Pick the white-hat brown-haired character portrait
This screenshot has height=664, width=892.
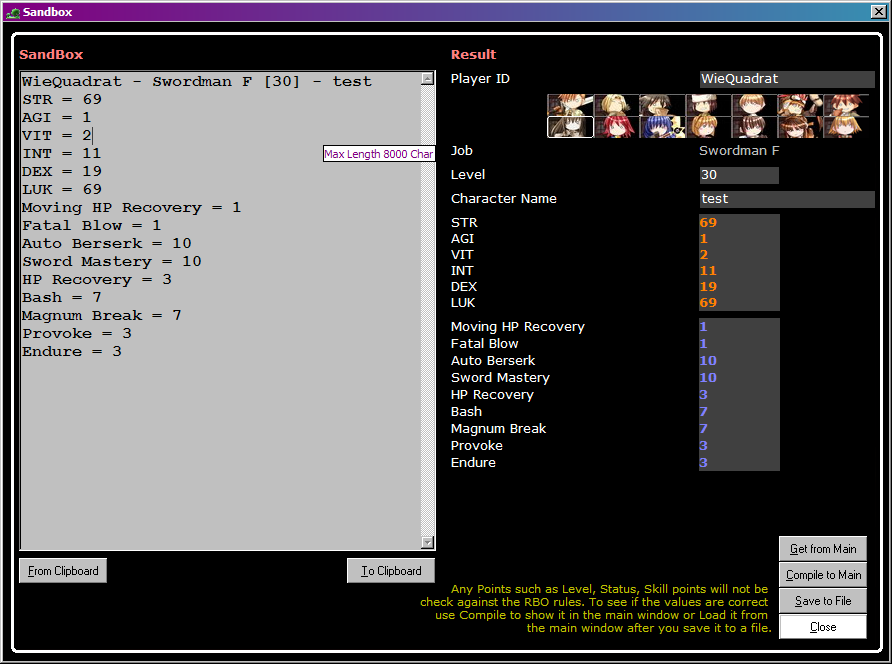point(709,105)
